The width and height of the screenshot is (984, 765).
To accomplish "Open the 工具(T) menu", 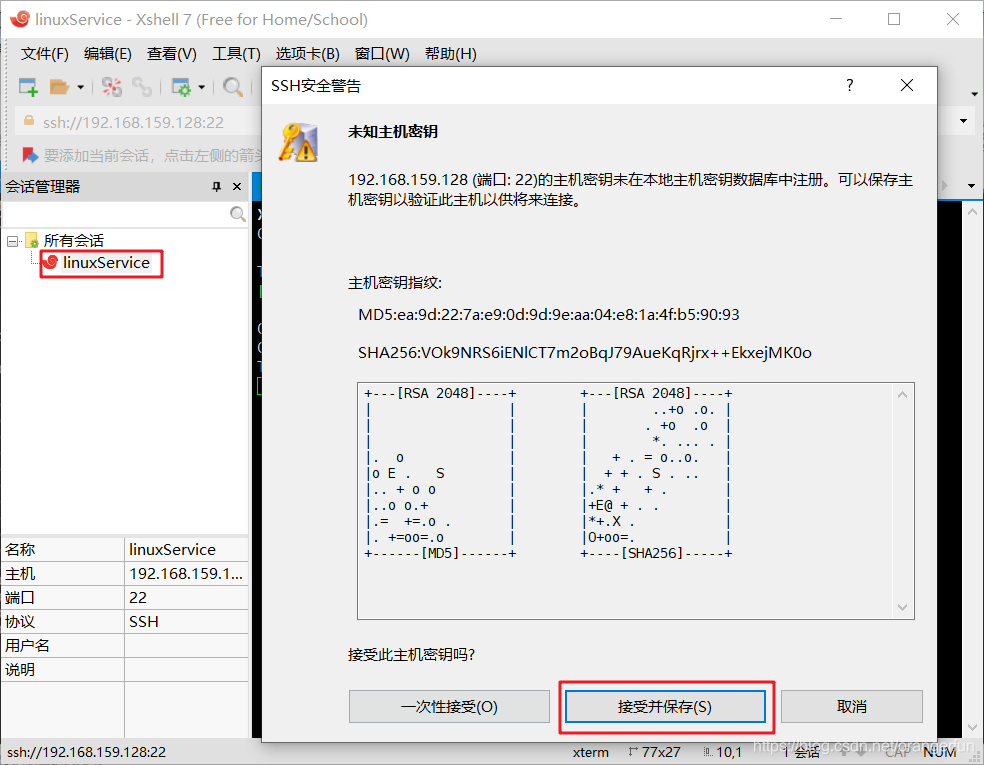I will 236,54.
